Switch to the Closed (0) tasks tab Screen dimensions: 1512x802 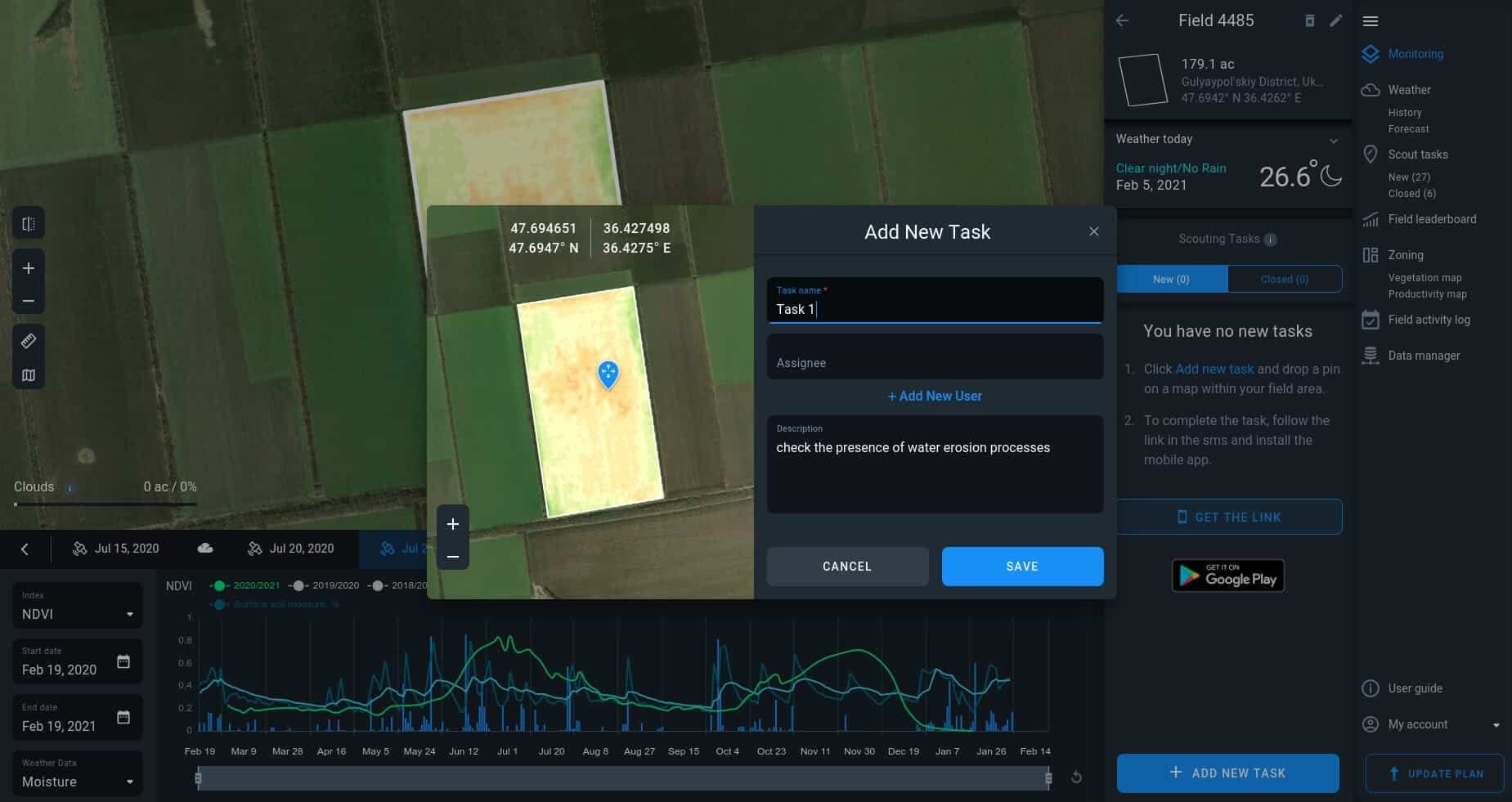coord(1284,279)
